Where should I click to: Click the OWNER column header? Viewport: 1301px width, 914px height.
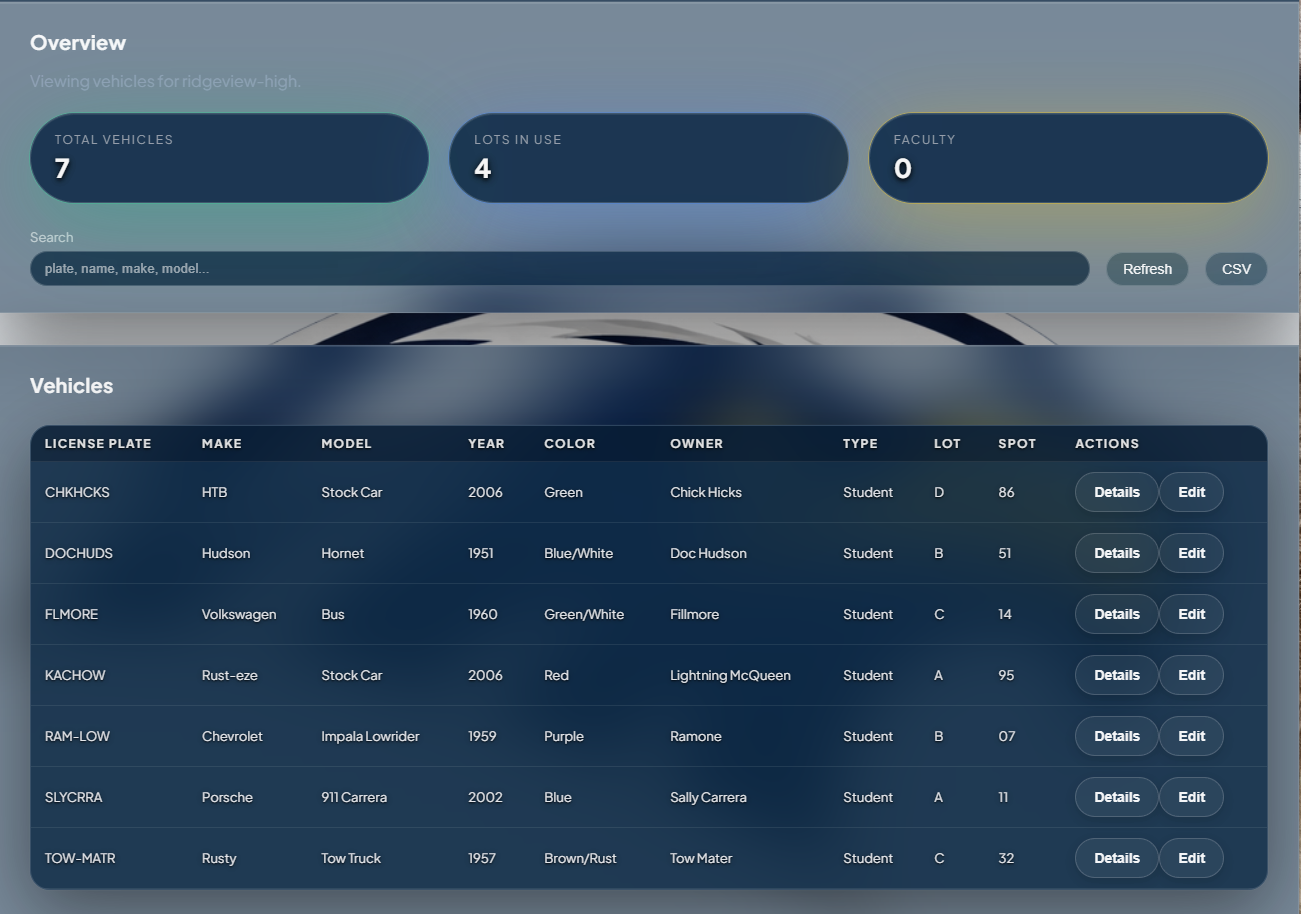tap(696, 443)
